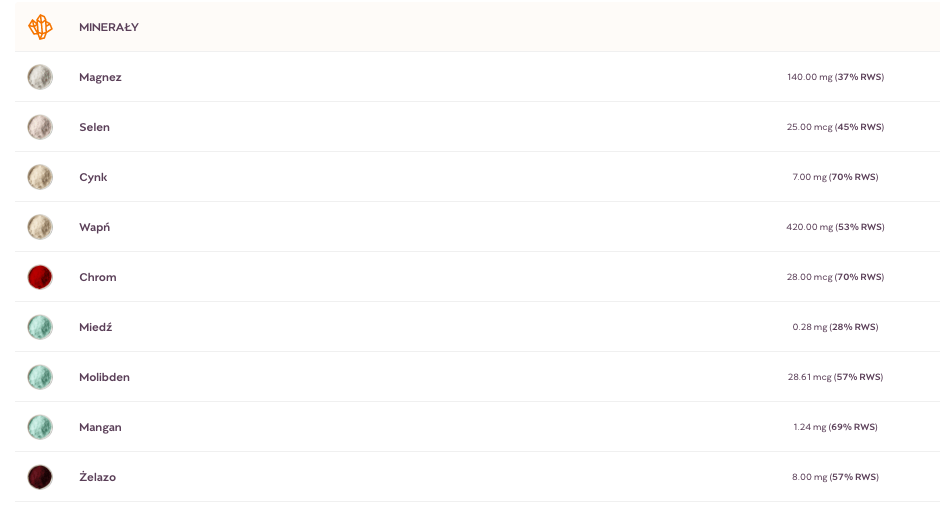This screenshot has height=510, width=940.
Task: Select the Żelazo ingredient label
Action: coord(97,477)
